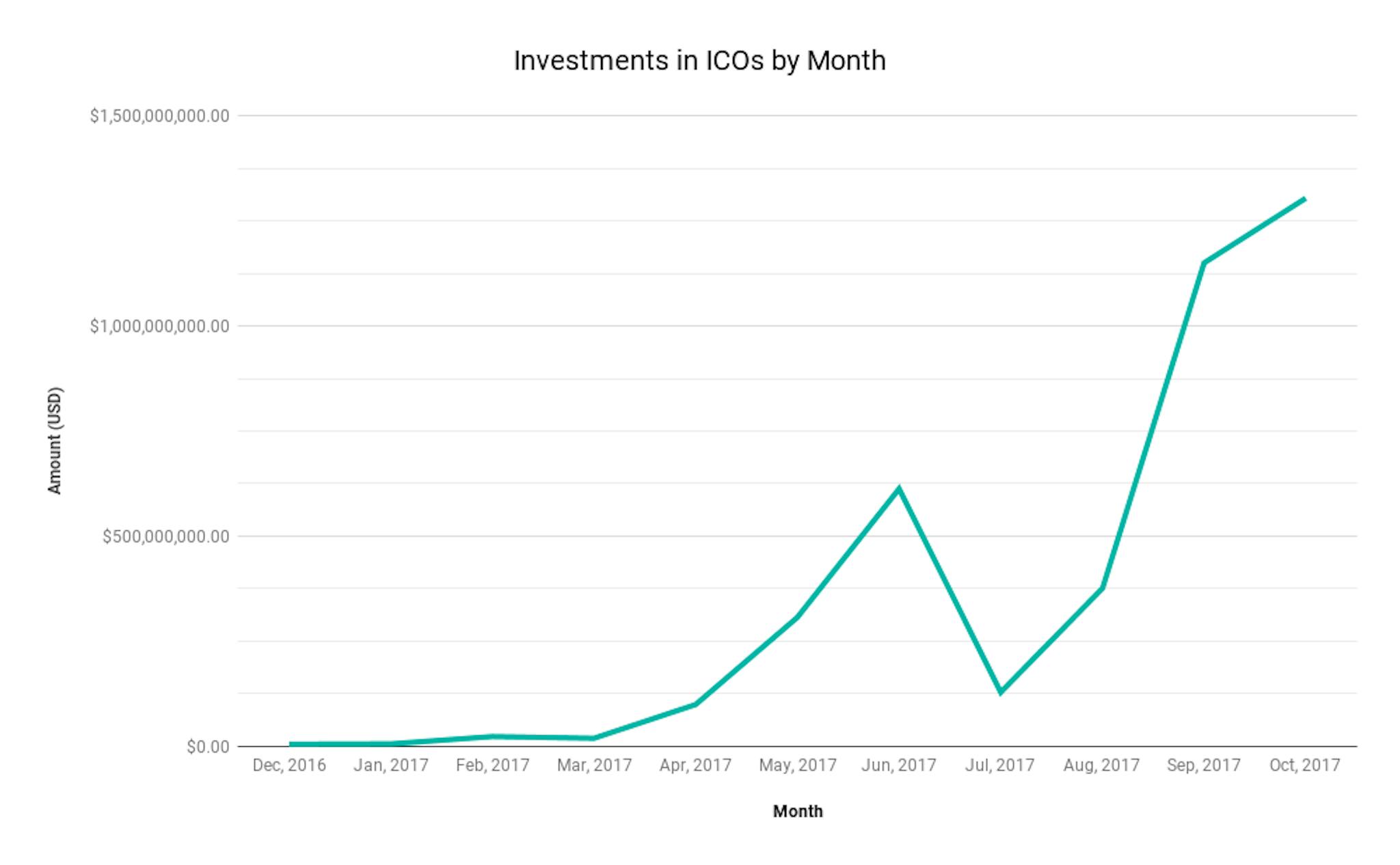Click the Jan, 2017 axis label
1400x865 pixels.
tap(391, 765)
